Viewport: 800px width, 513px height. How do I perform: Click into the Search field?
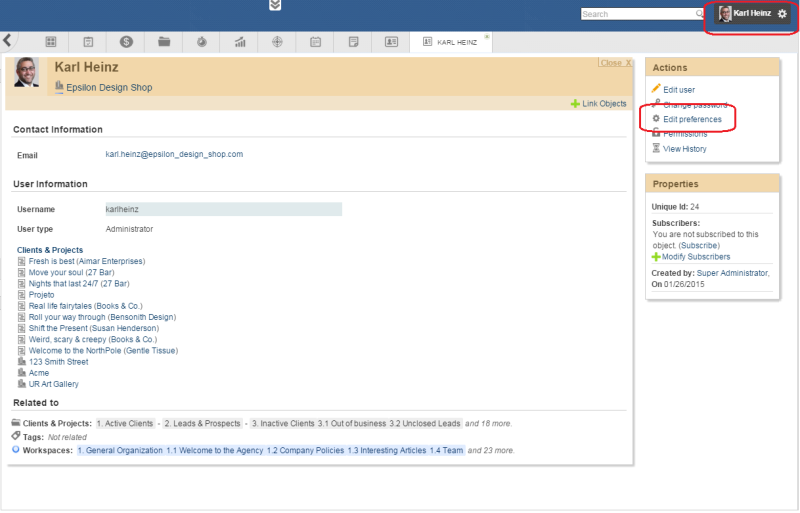(x=637, y=14)
